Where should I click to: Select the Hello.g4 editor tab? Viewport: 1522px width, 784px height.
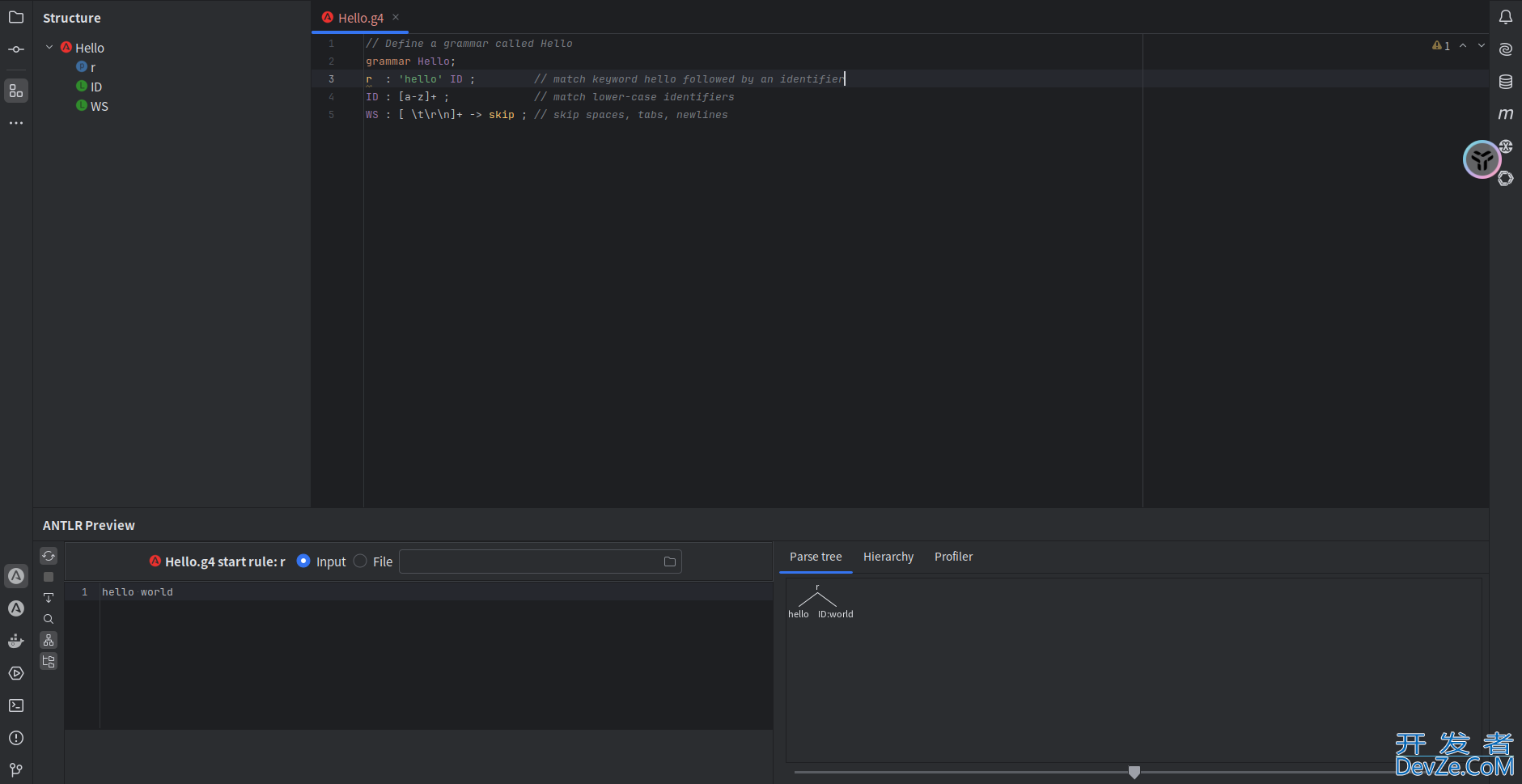point(361,18)
